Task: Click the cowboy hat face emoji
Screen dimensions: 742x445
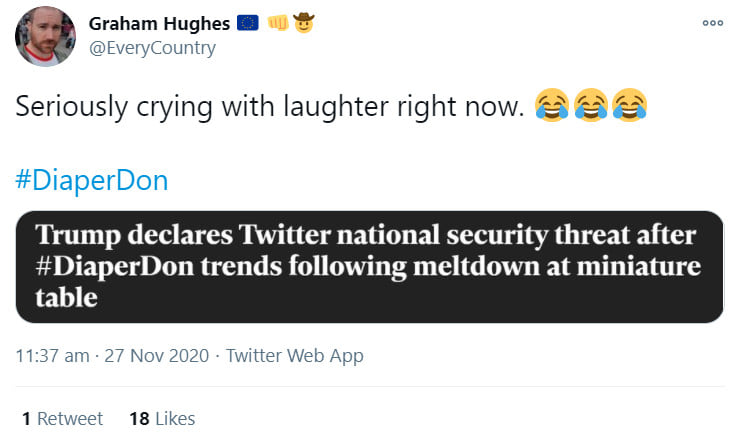Action: [303, 23]
